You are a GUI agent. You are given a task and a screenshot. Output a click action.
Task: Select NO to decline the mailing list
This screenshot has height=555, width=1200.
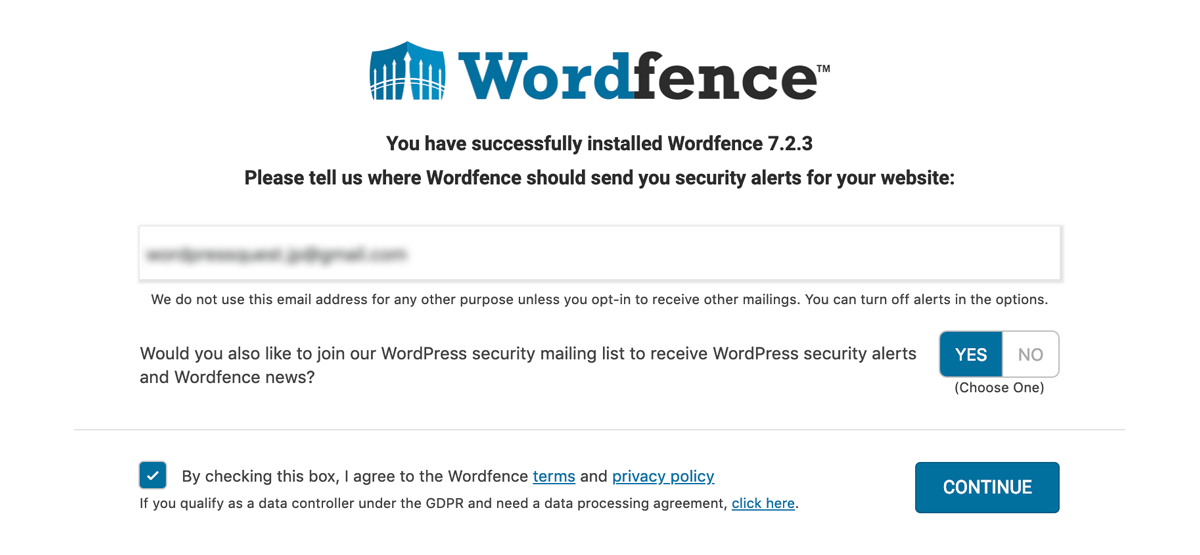[1030, 354]
